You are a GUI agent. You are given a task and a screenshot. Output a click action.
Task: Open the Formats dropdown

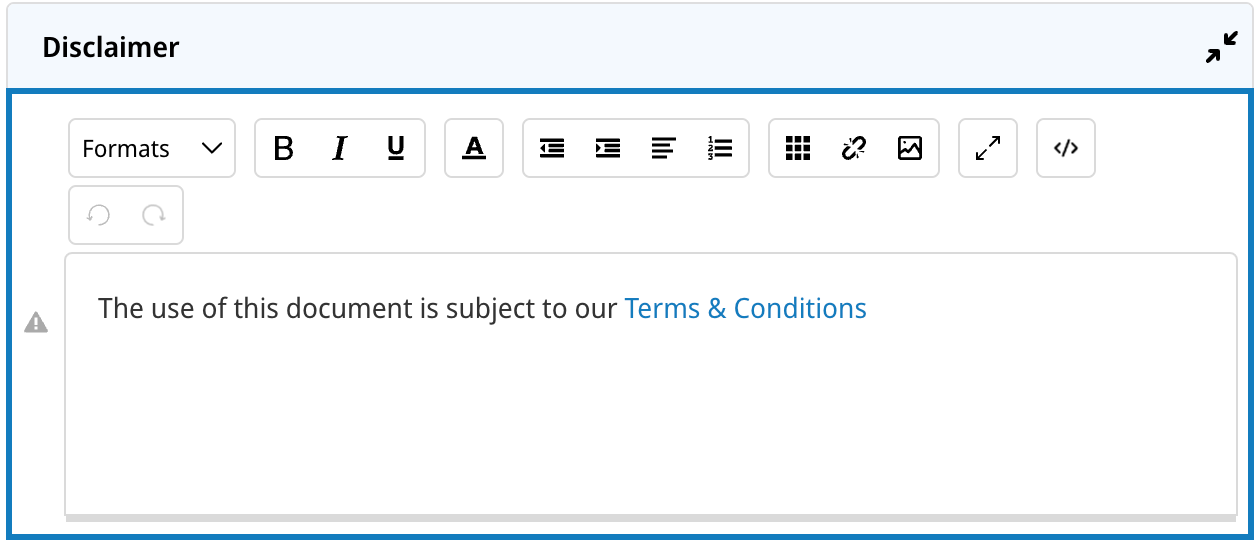(152, 149)
